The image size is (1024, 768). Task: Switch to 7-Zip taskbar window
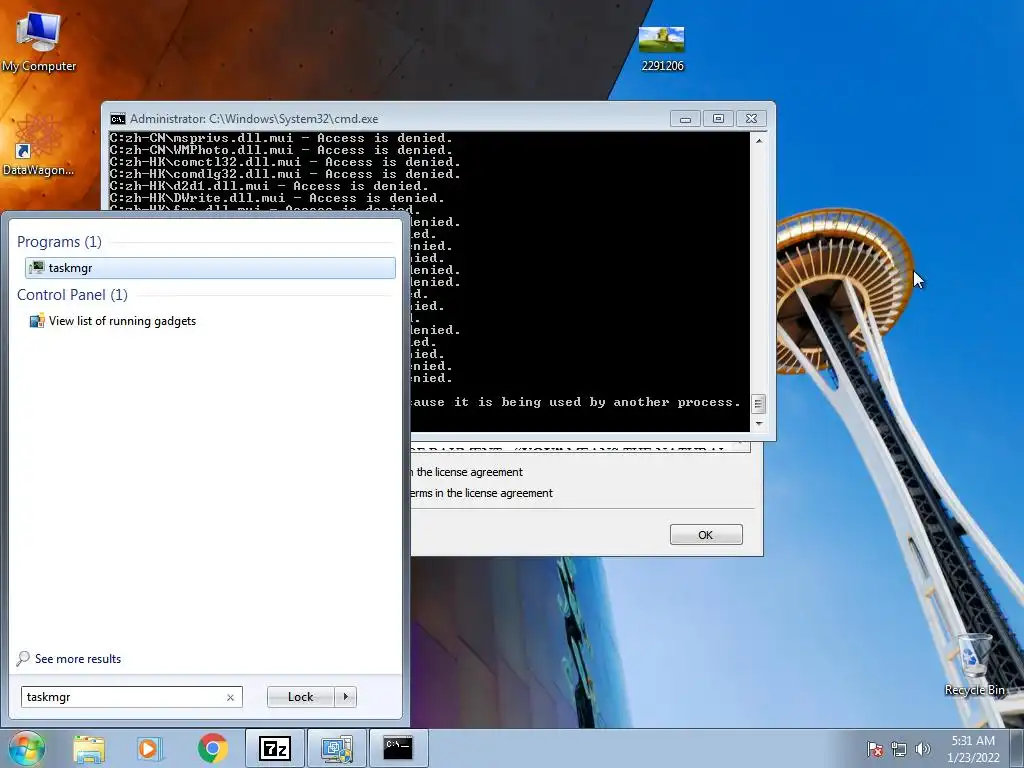pos(274,748)
